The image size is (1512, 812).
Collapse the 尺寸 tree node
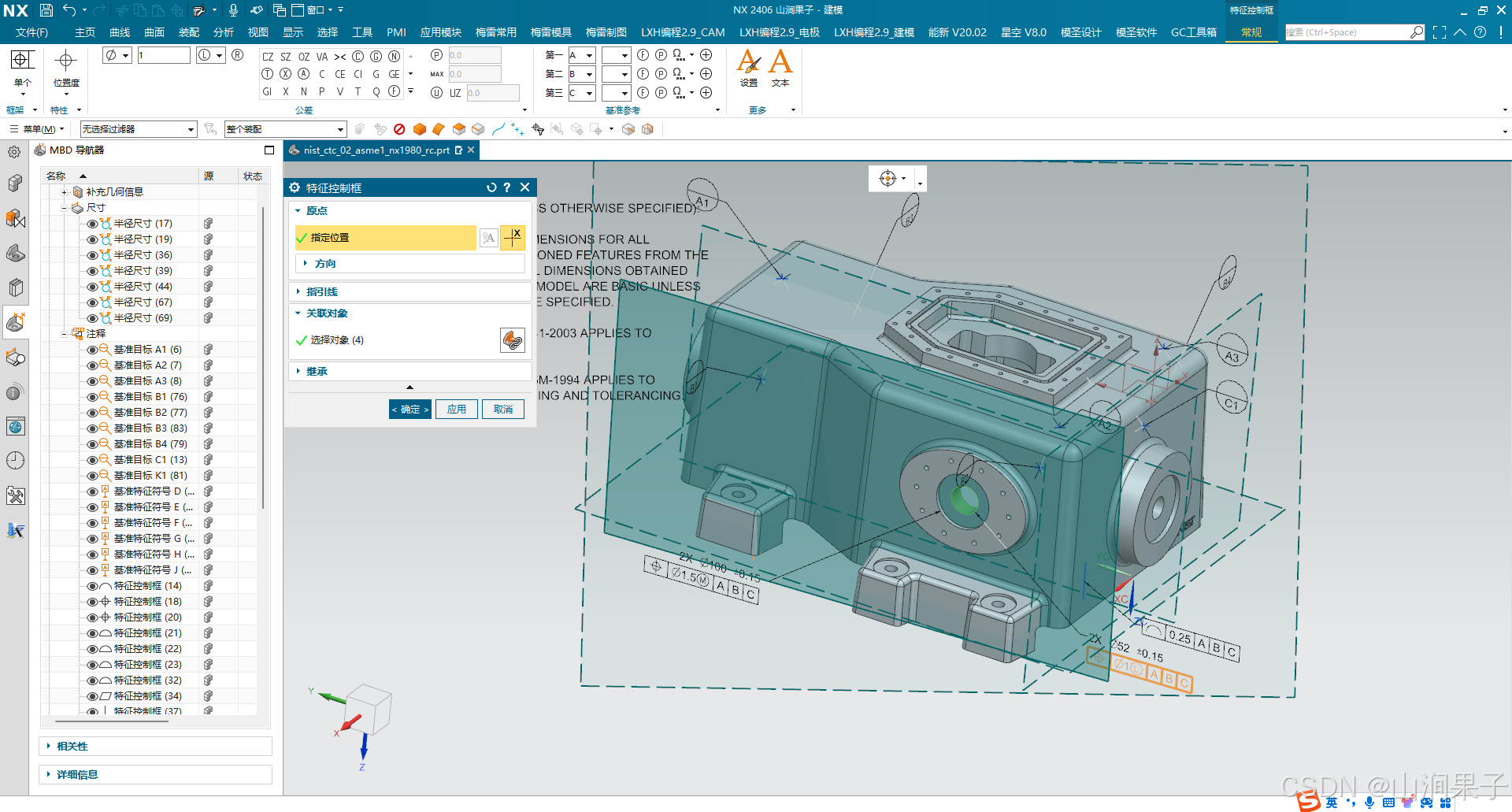[65, 208]
